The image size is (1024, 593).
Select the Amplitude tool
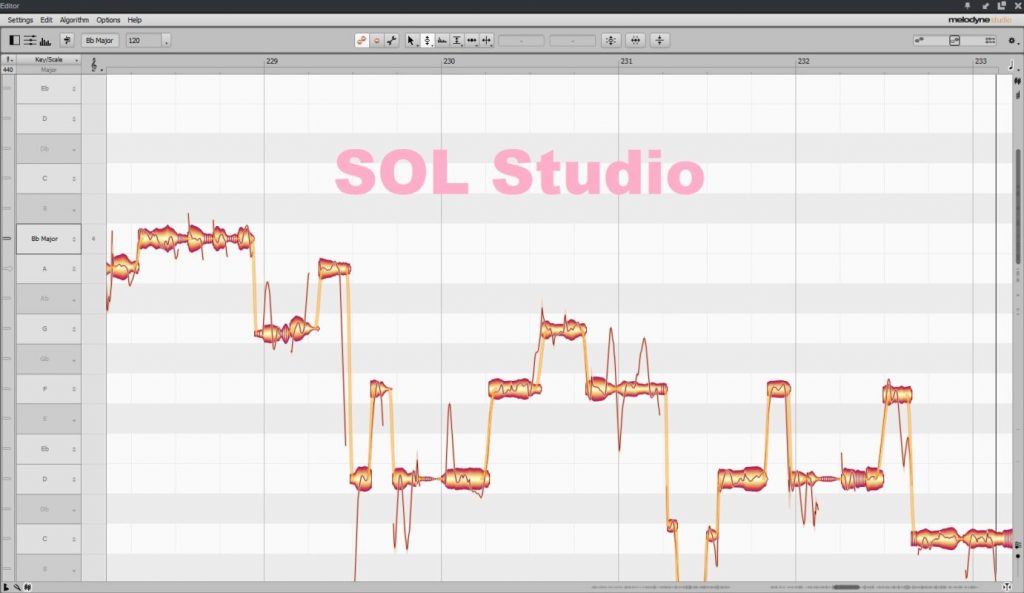tap(456, 40)
